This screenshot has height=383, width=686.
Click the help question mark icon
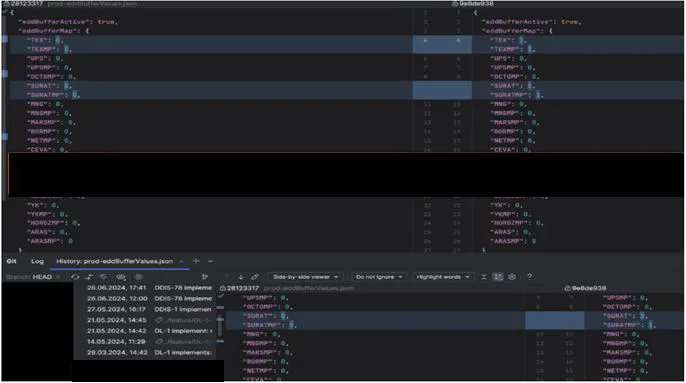point(529,277)
